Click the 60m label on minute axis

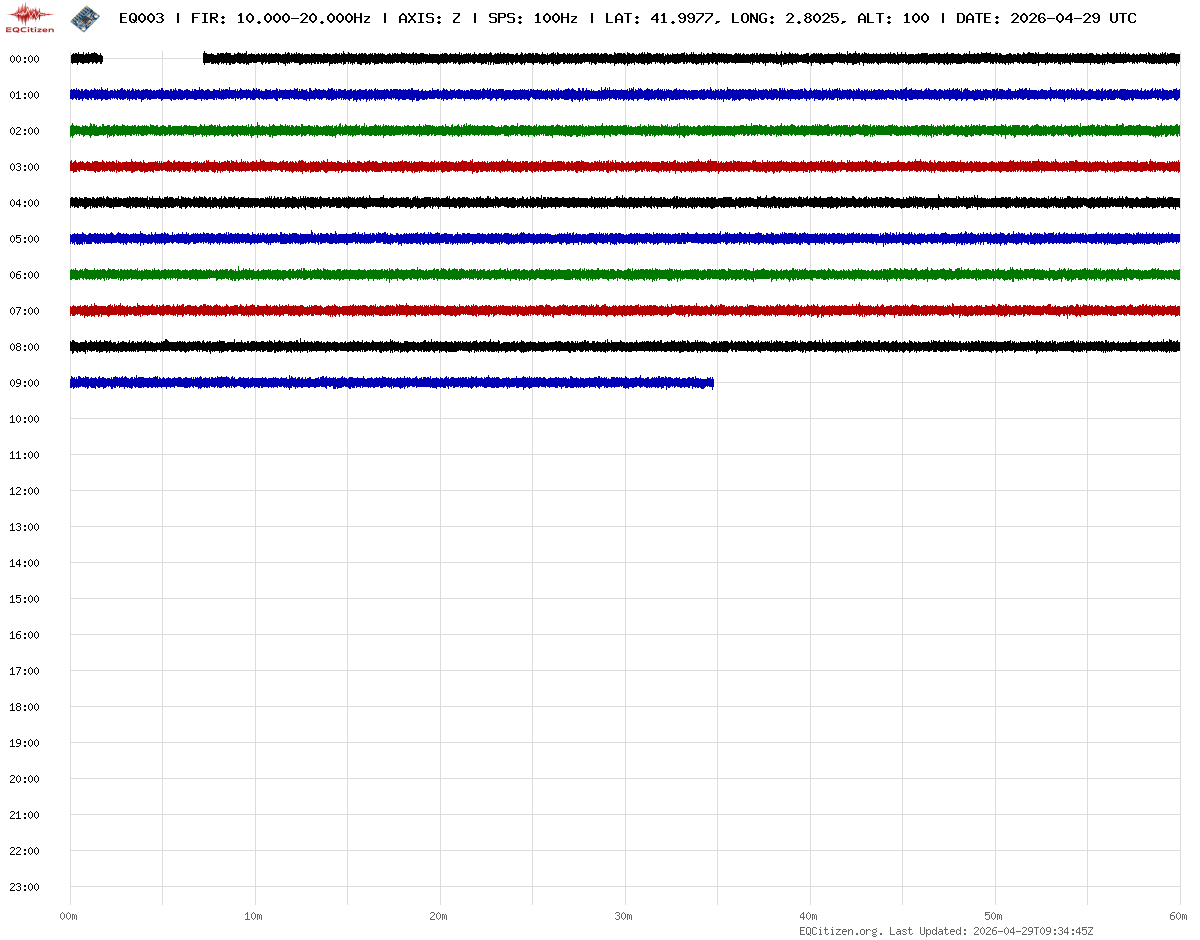1179,916
